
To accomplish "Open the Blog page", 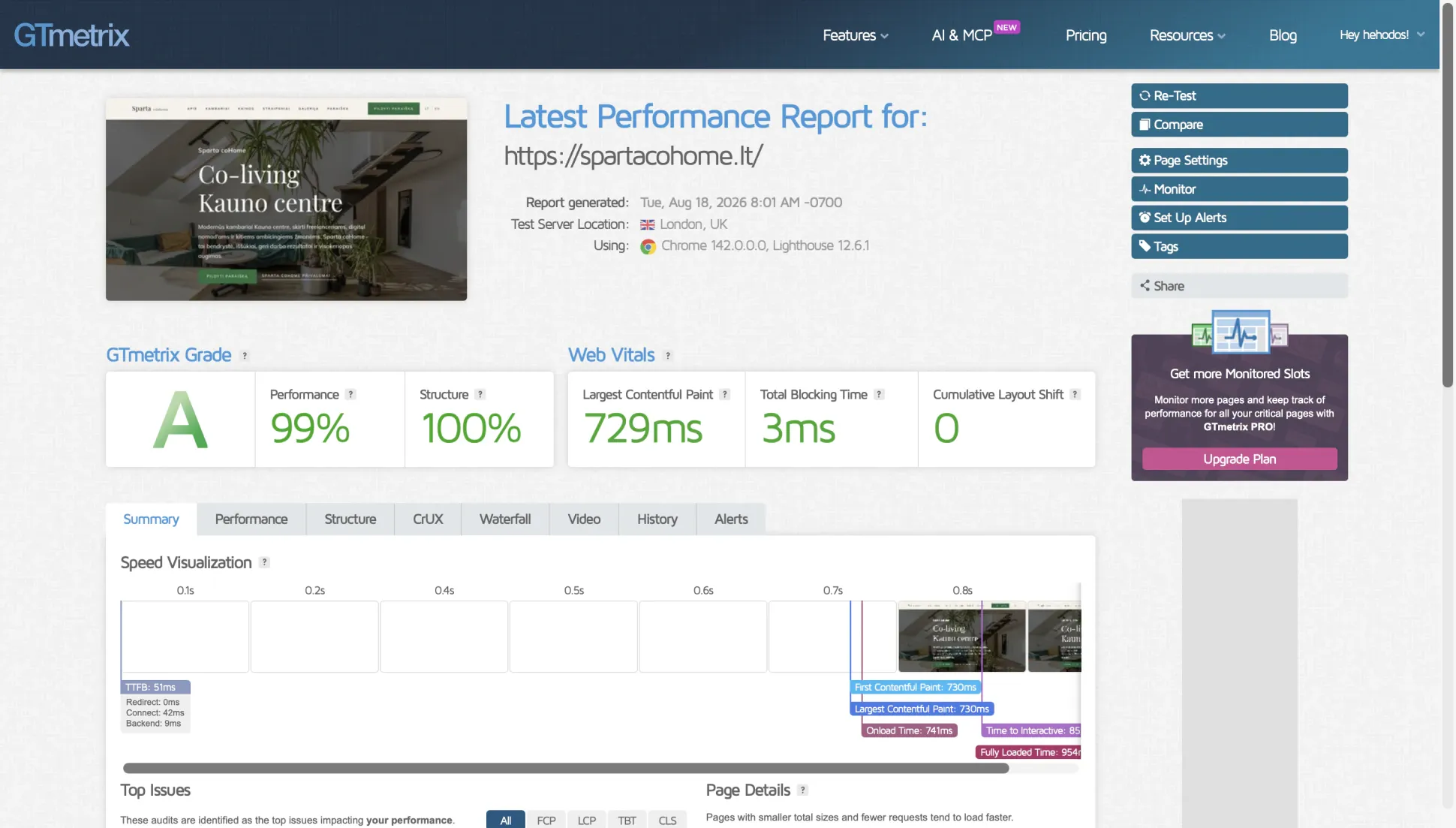I will coord(1283,35).
